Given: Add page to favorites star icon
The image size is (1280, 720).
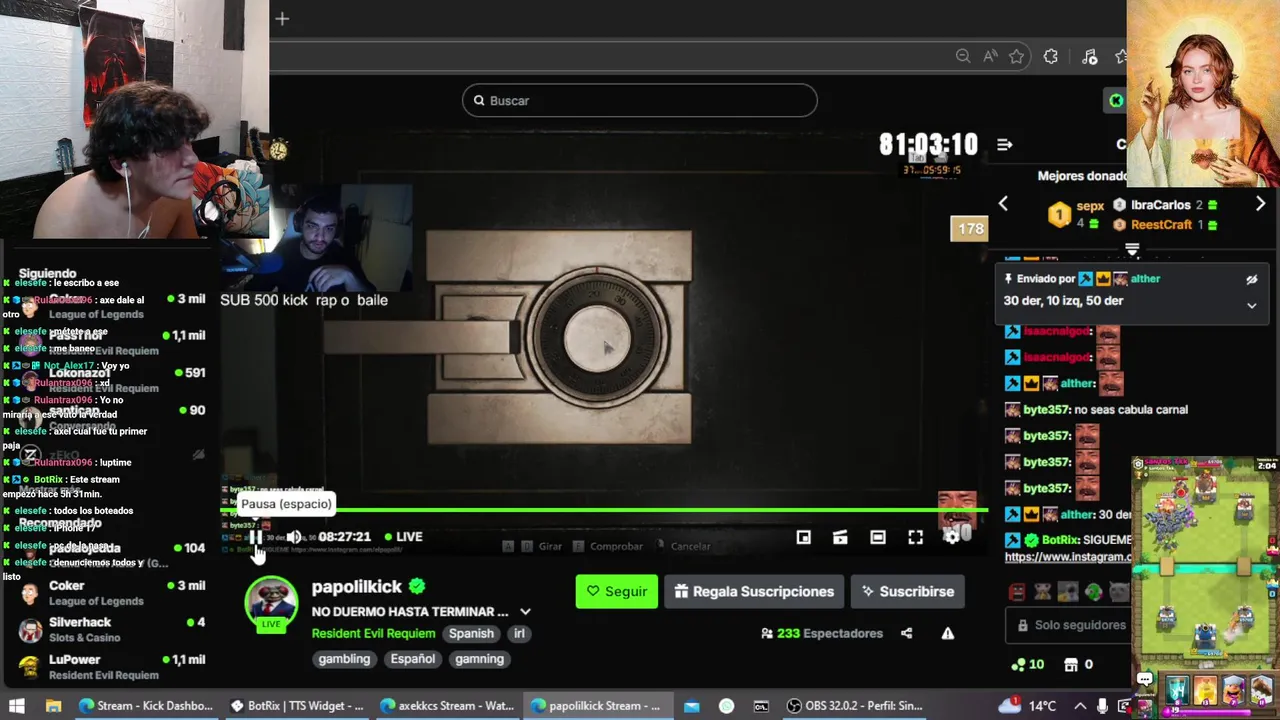Looking at the screenshot, I should tap(1017, 57).
